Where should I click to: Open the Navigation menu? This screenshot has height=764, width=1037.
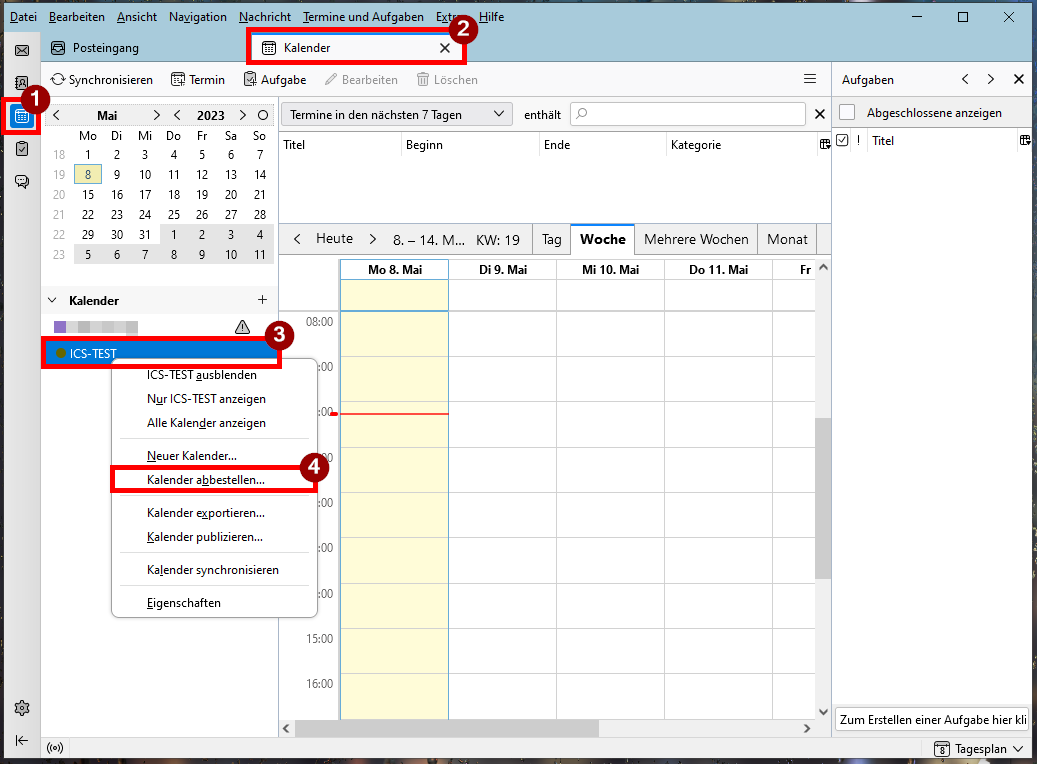click(x=198, y=17)
